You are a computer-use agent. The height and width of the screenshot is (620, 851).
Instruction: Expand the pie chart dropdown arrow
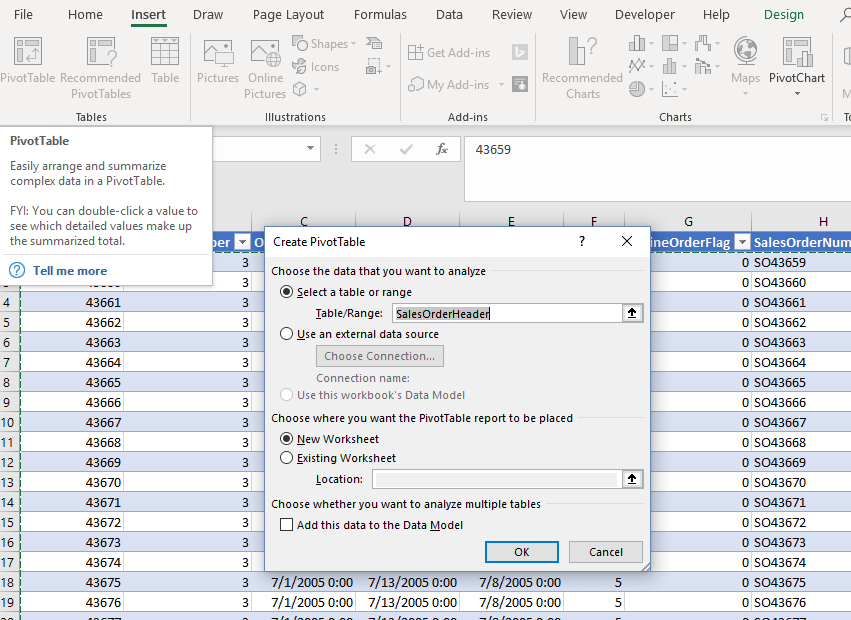click(x=651, y=90)
